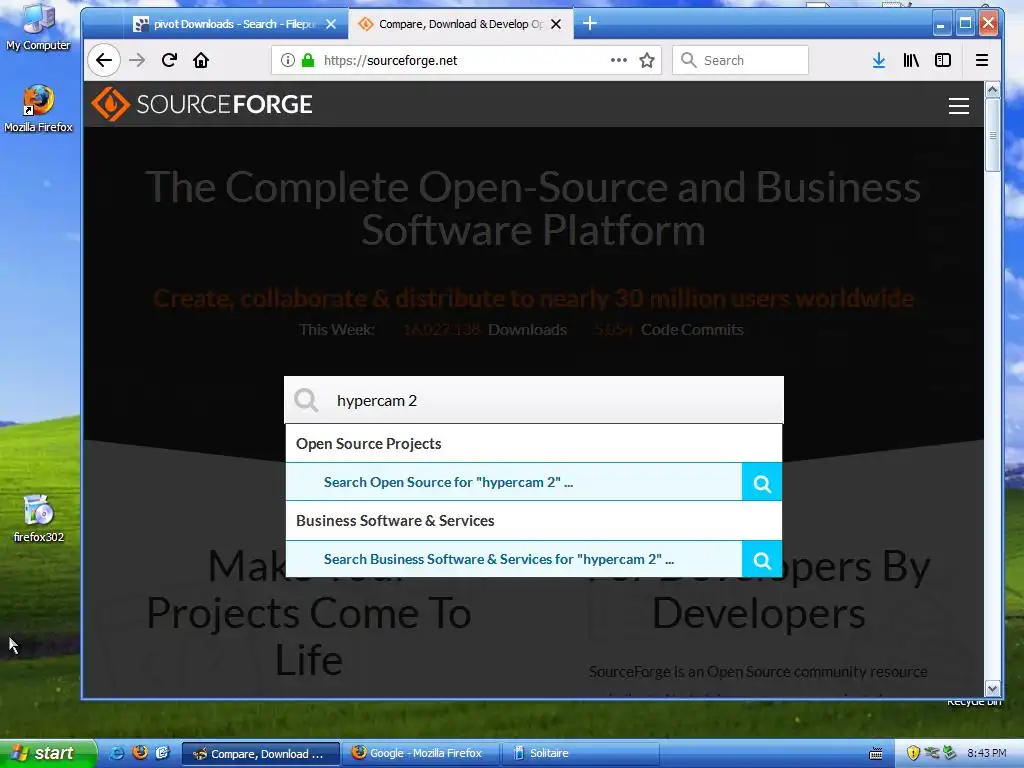Click Internet Explorer quick launch icon
This screenshot has width=1024, height=768.
point(116,753)
